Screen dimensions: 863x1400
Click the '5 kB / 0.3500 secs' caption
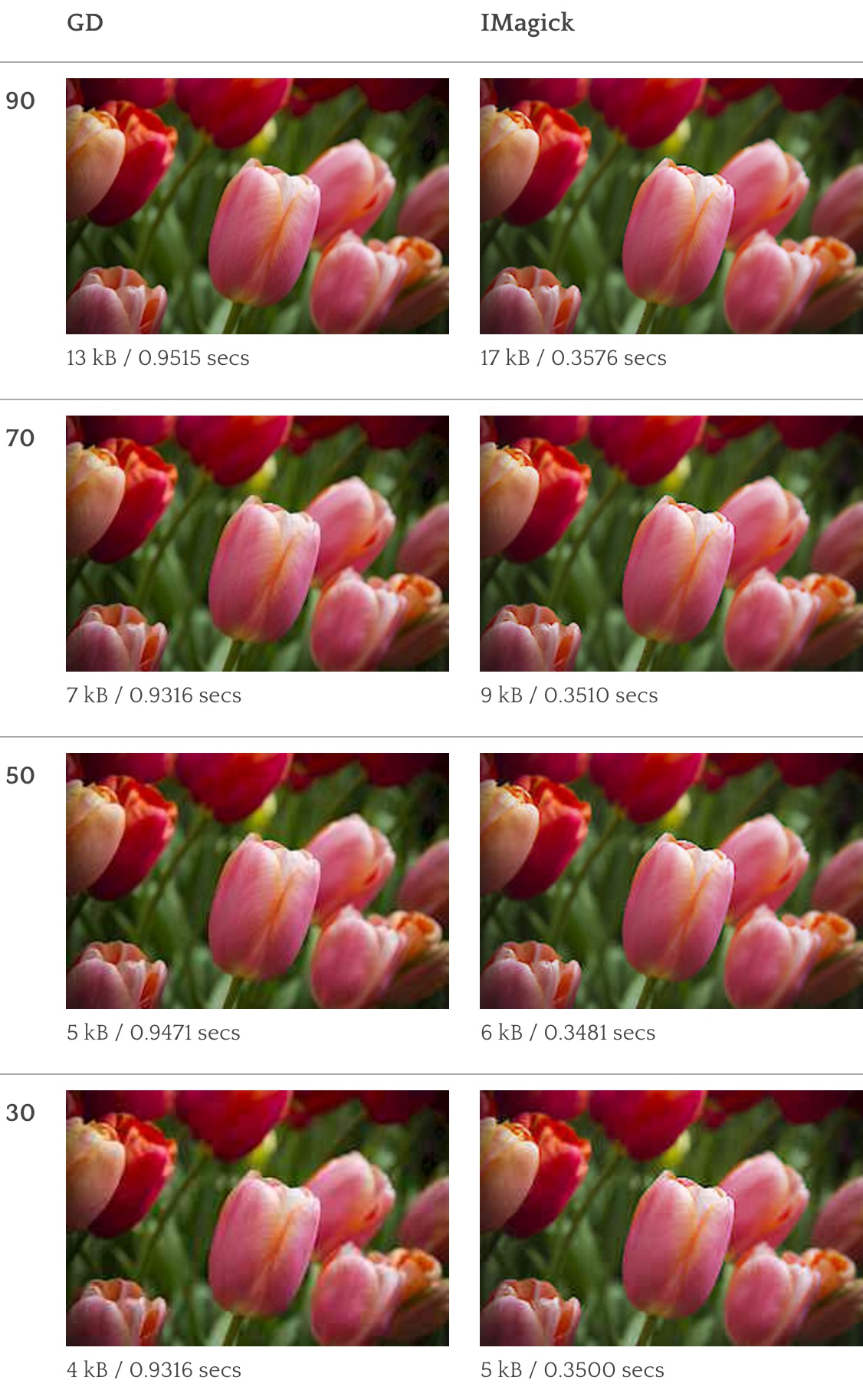pos(573,1370)
